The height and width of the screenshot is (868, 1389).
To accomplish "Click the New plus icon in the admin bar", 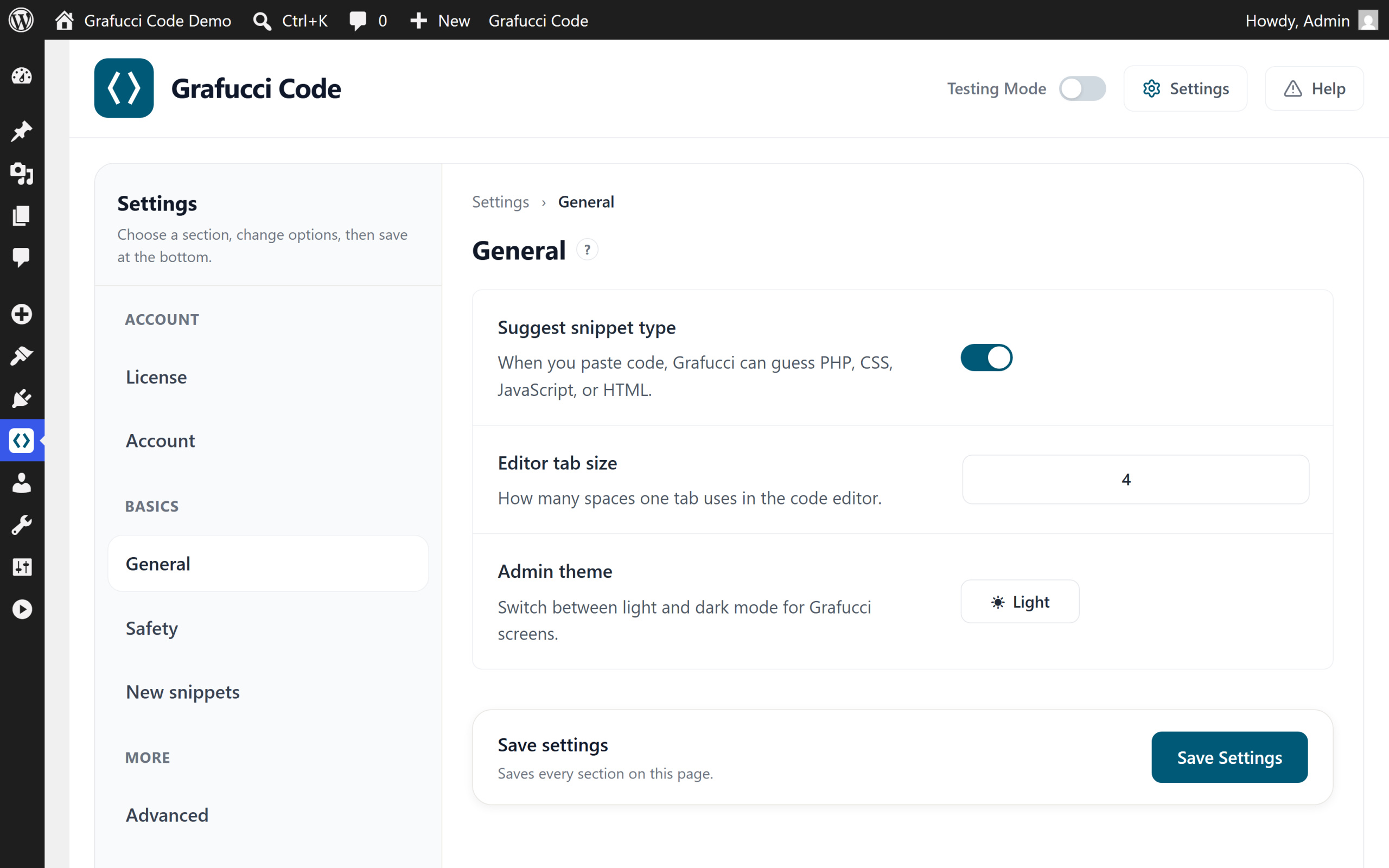I will point(418,21).
